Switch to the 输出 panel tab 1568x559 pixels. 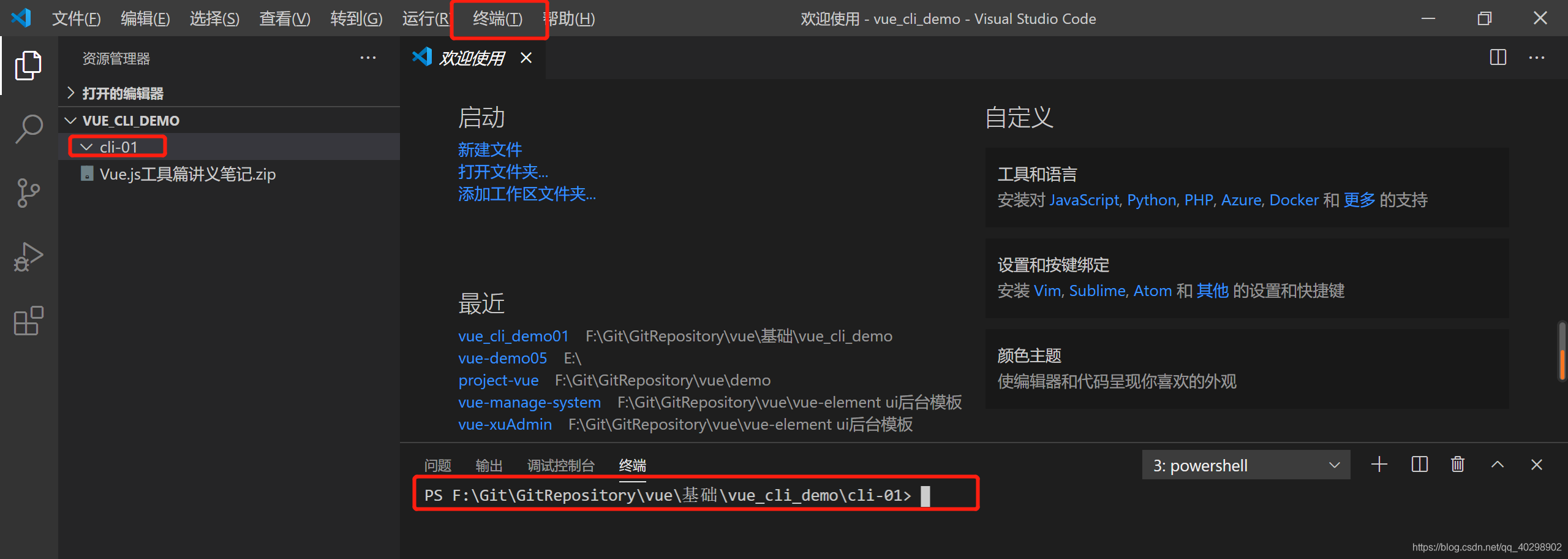click(x=489, y=466)
